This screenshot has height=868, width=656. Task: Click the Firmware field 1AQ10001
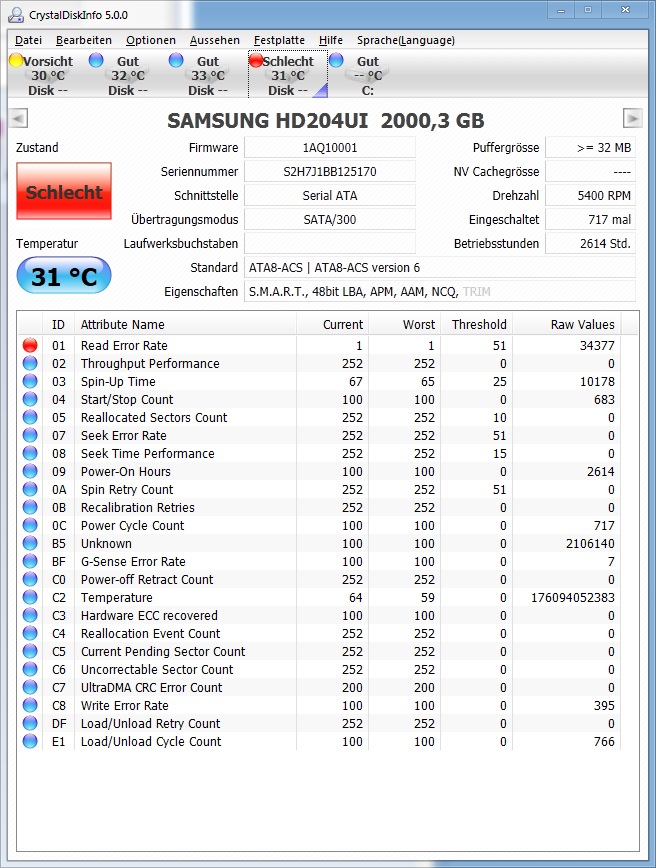click(330, 148)
